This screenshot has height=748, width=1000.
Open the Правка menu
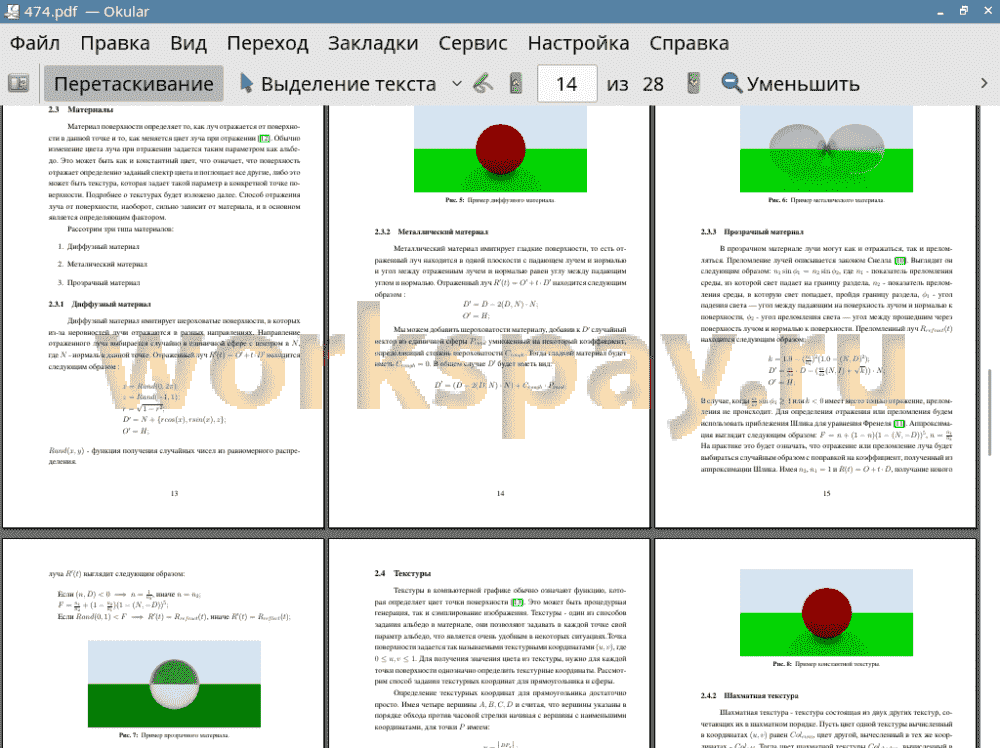point(115,43)
